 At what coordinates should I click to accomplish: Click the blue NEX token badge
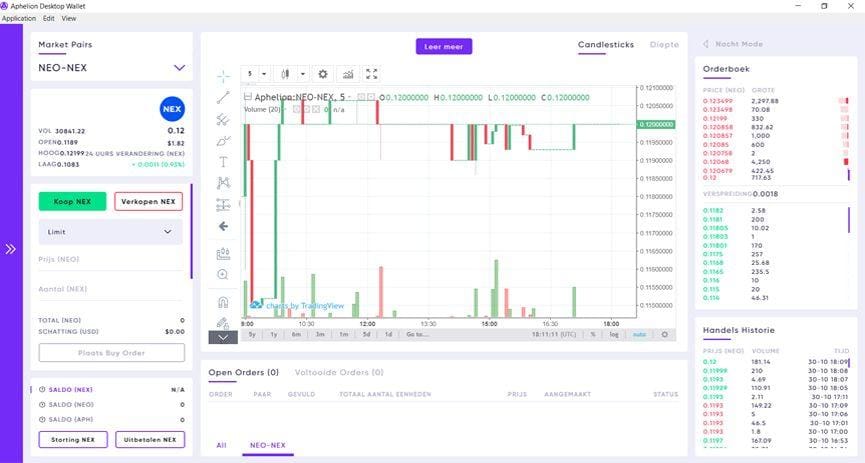click(172, 109)
